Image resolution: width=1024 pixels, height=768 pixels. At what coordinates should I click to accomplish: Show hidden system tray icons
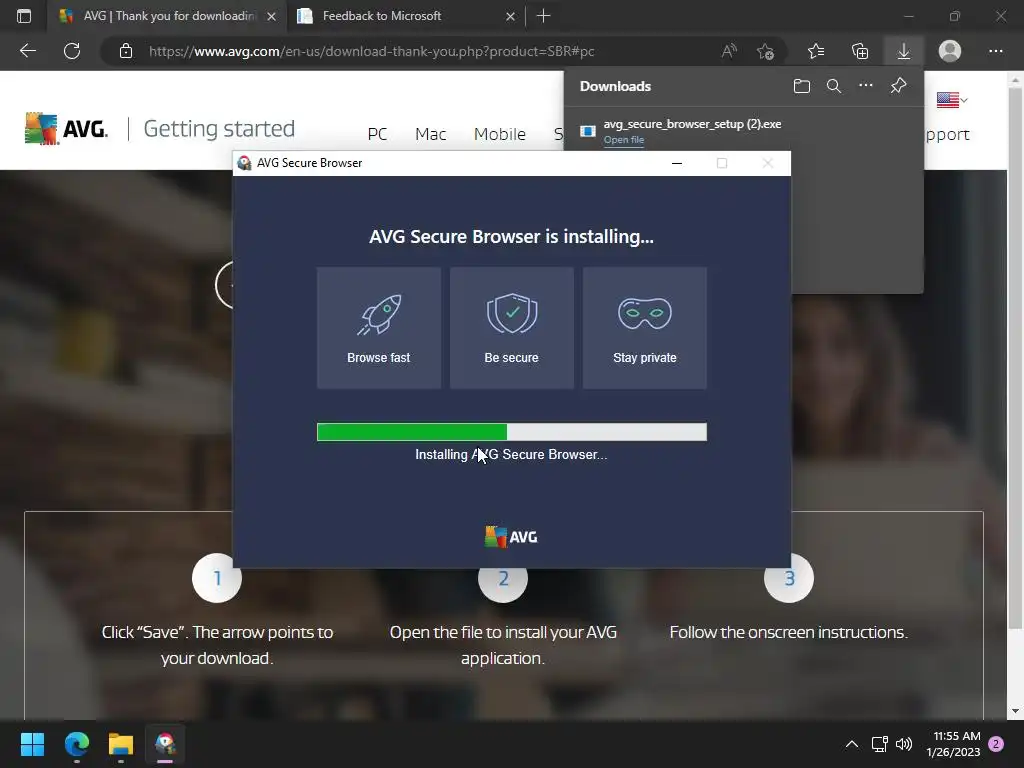coord(852,744)
